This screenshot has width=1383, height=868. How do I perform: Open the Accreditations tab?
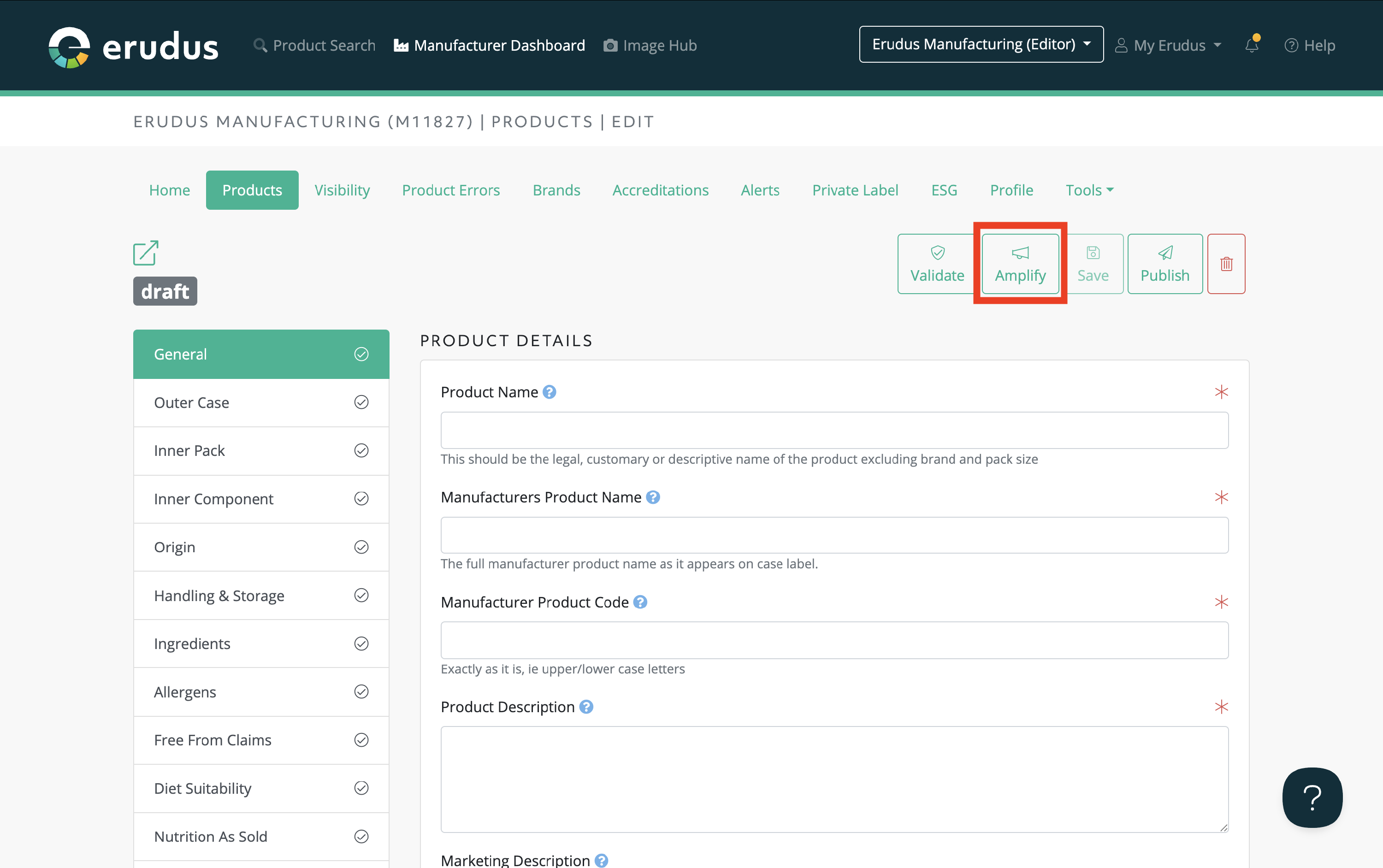(x=660, y=190)
